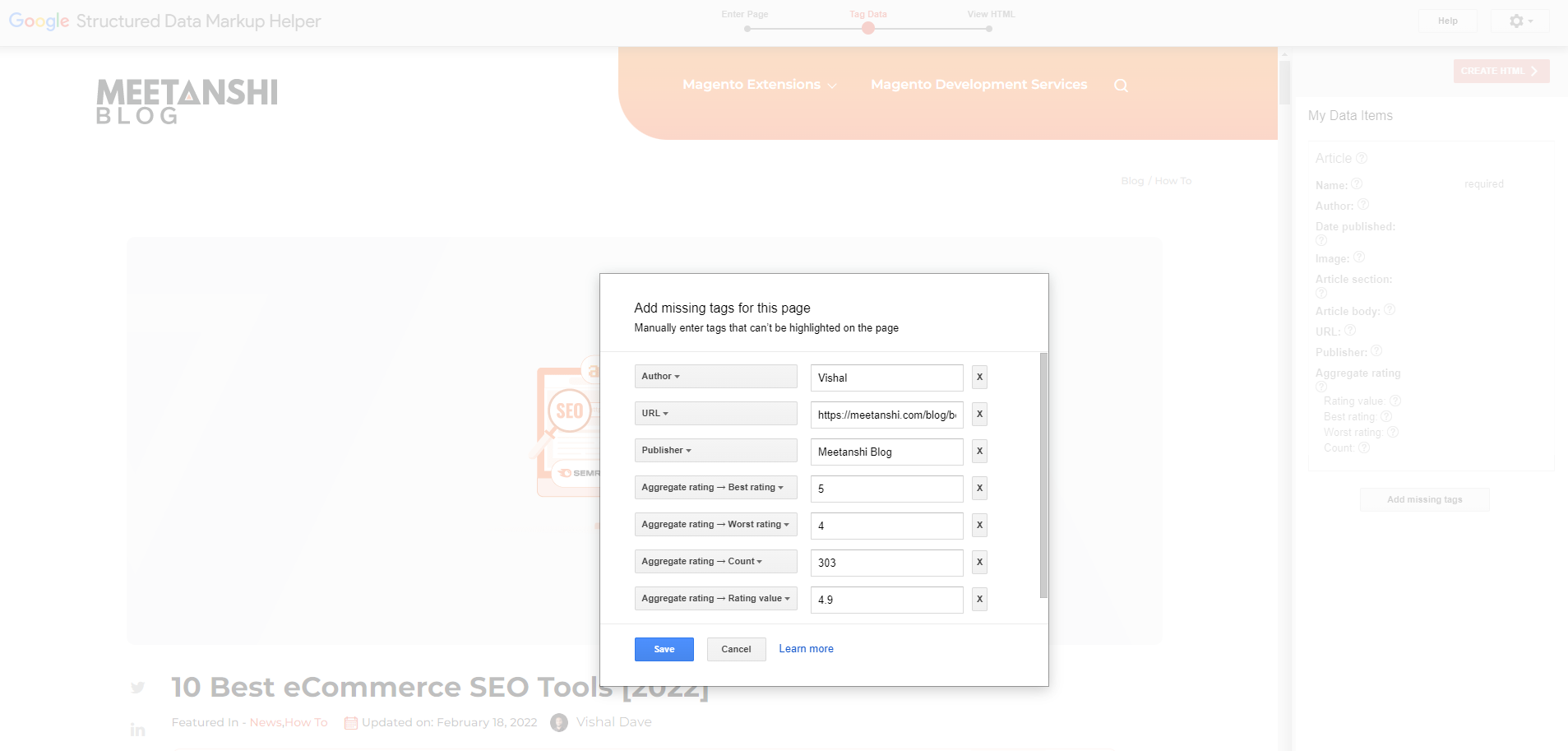Click the LinkedIn share icon in the sidebar

pyautogui.click(x=137, y=729)
